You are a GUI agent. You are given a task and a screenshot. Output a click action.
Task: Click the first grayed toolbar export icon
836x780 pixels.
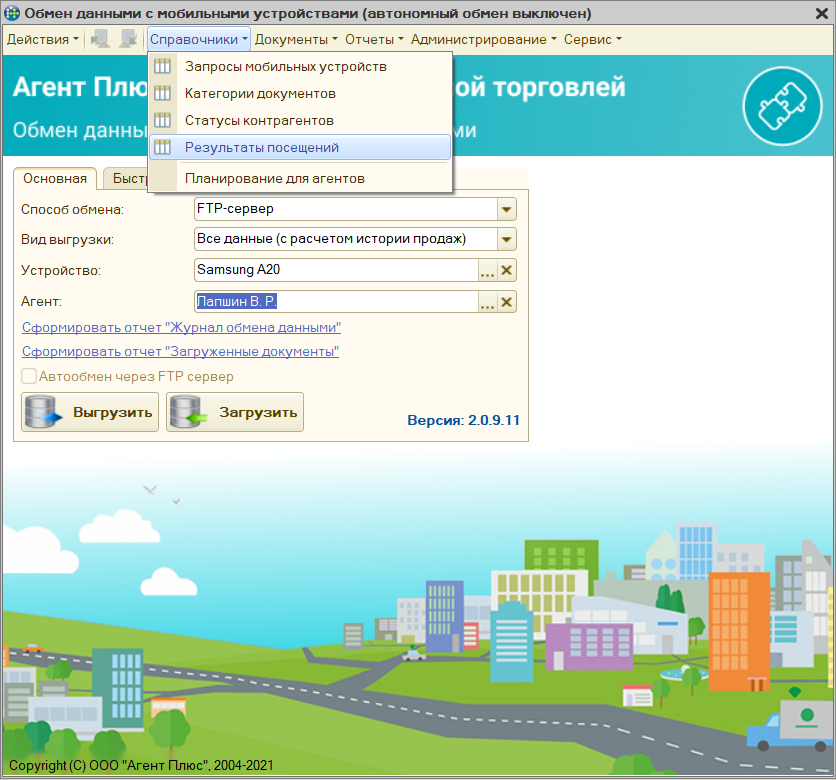click(100, 39)
